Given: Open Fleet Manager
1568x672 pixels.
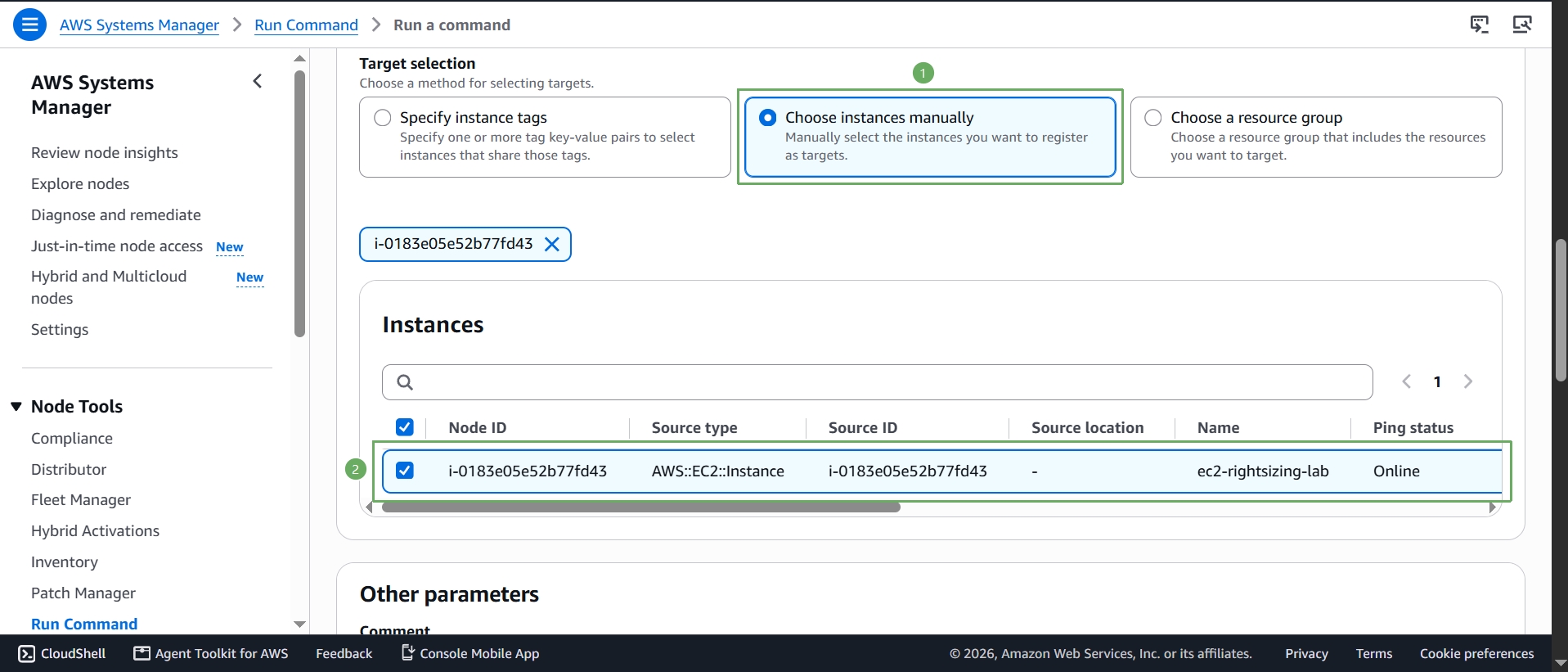Looking at the screenshot, I should 81,500.
